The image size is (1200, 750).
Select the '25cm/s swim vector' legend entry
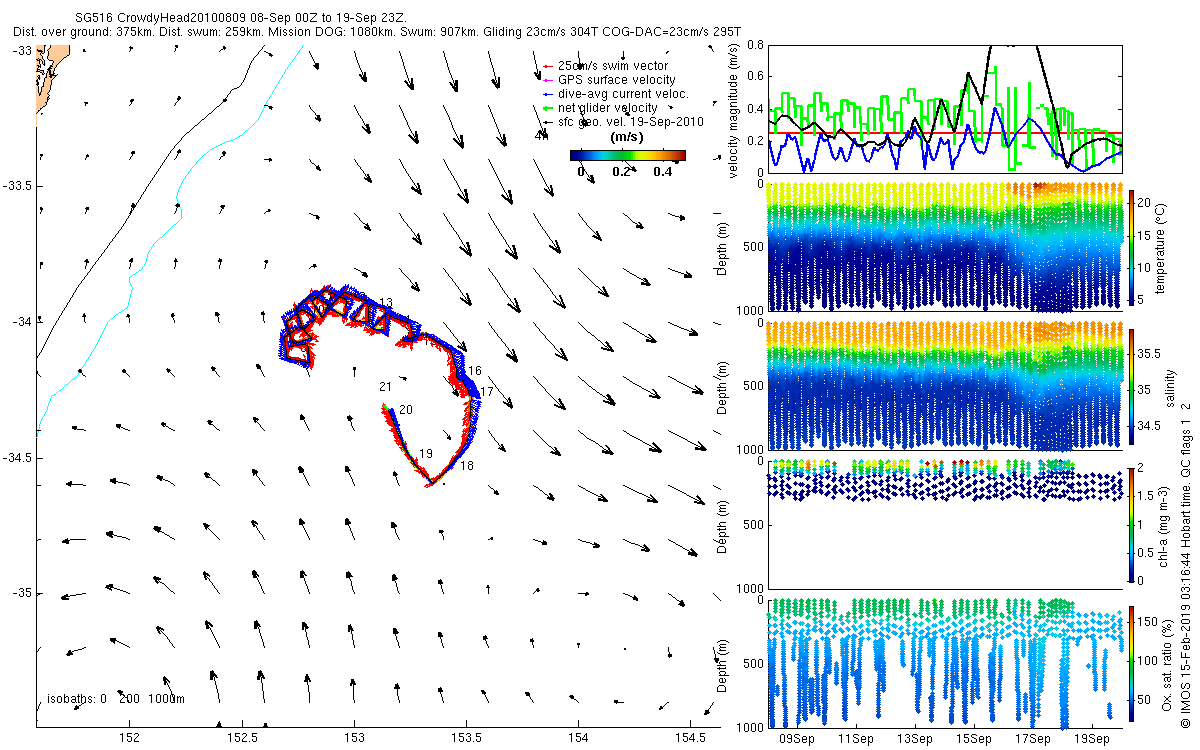point(613,66)
